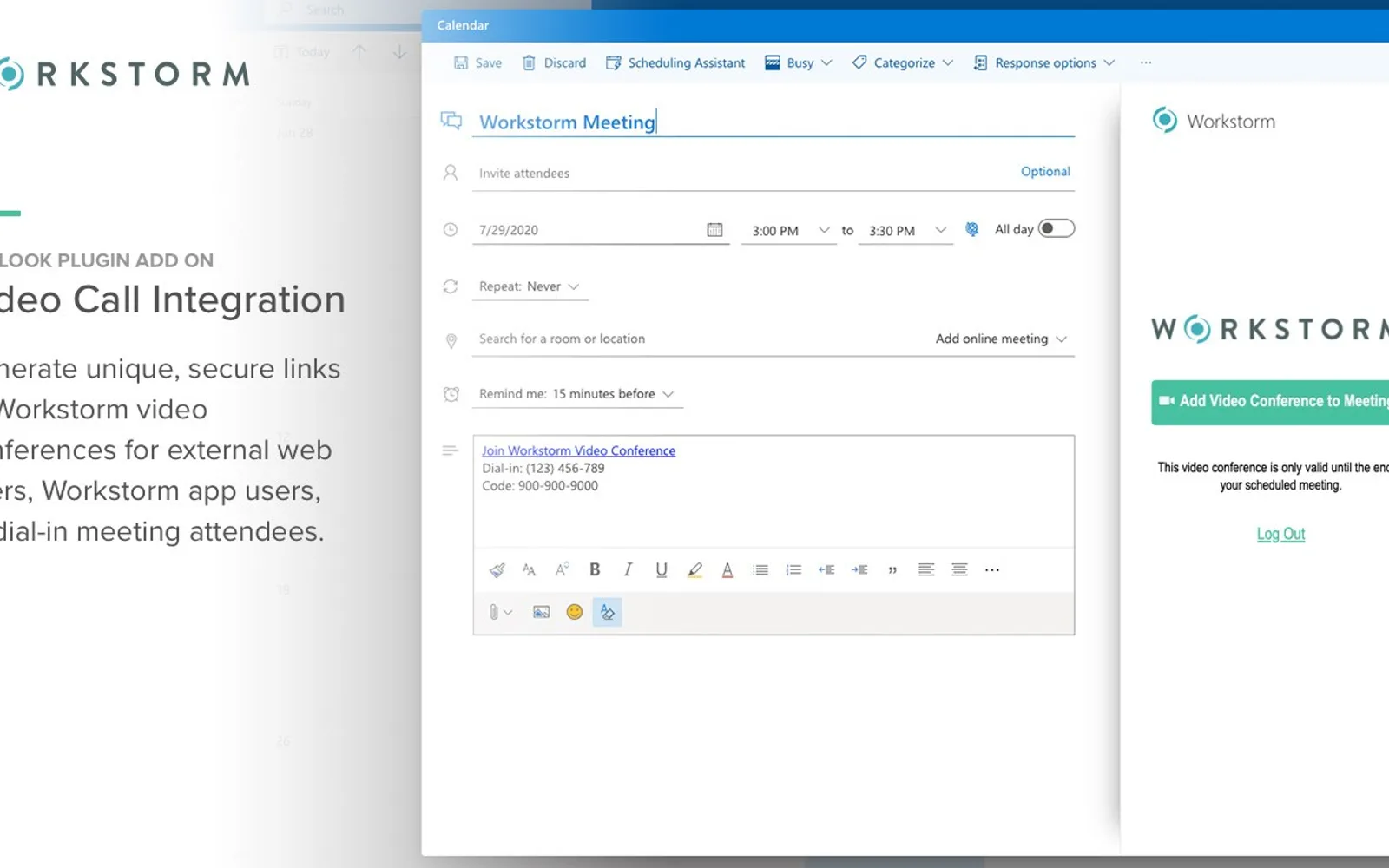
Task: Expand the Categorize menu
Action: click(903, 62)
